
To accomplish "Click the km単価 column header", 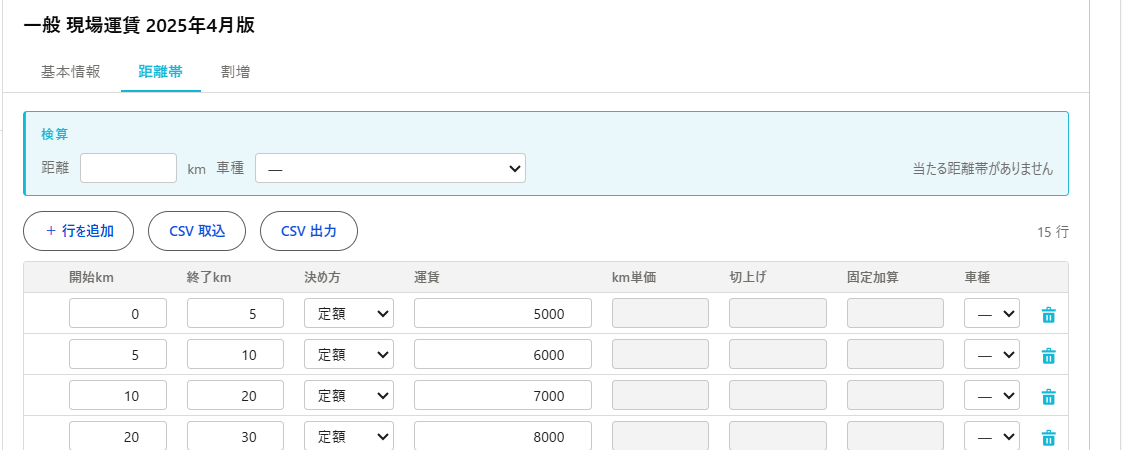I will coord(634,277).
